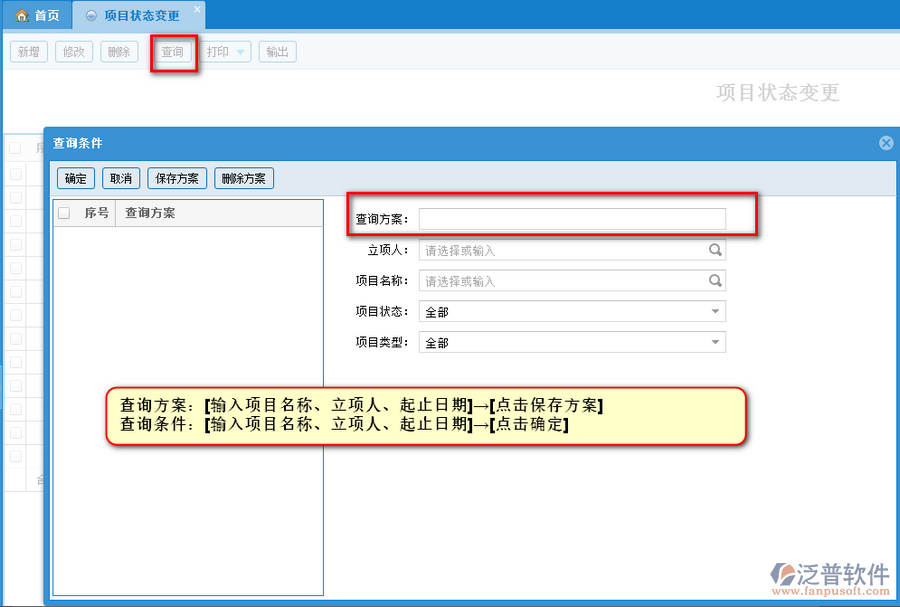Click the 查询 toolbar button
This screenshot has height=607, width=900.
tap(172, 52)
